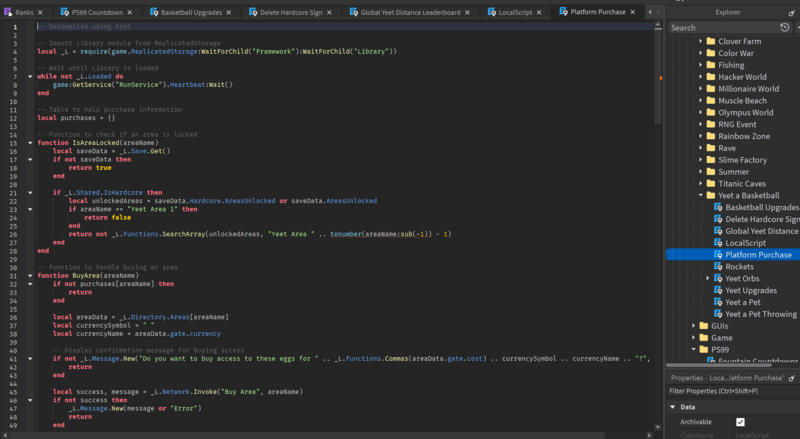Expand the GUIs folder

coord(693,326)
